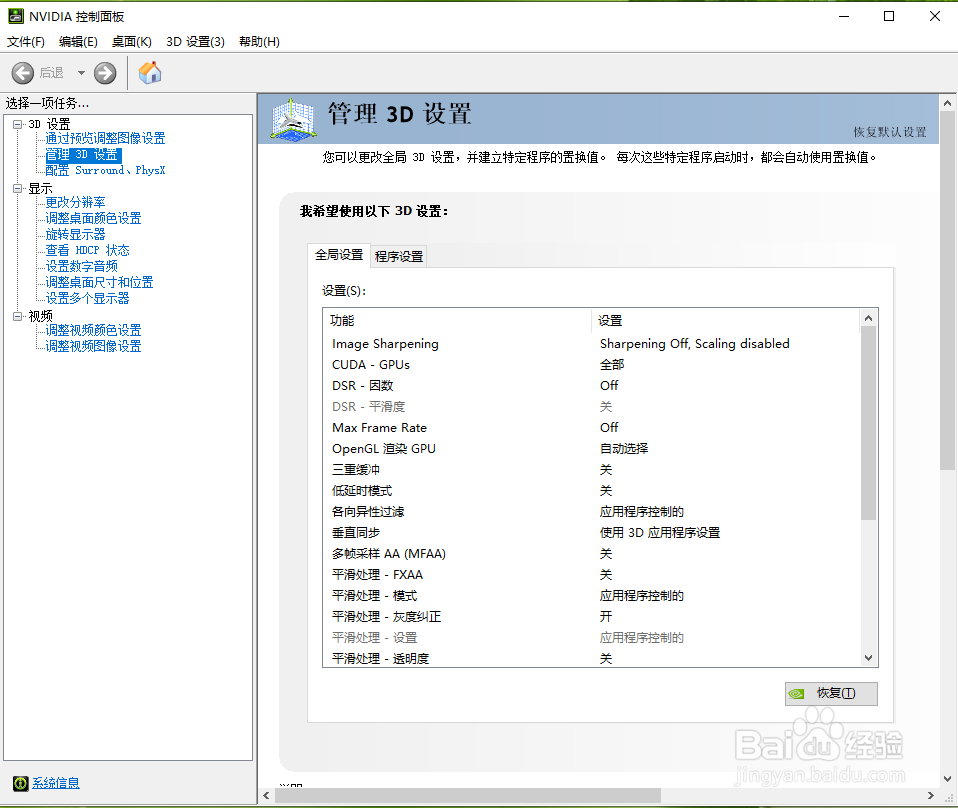This screenshot has width=958, height=808.
Task: Select the 平滑处理 - FXAA row
Action: [x=591, y=575]
